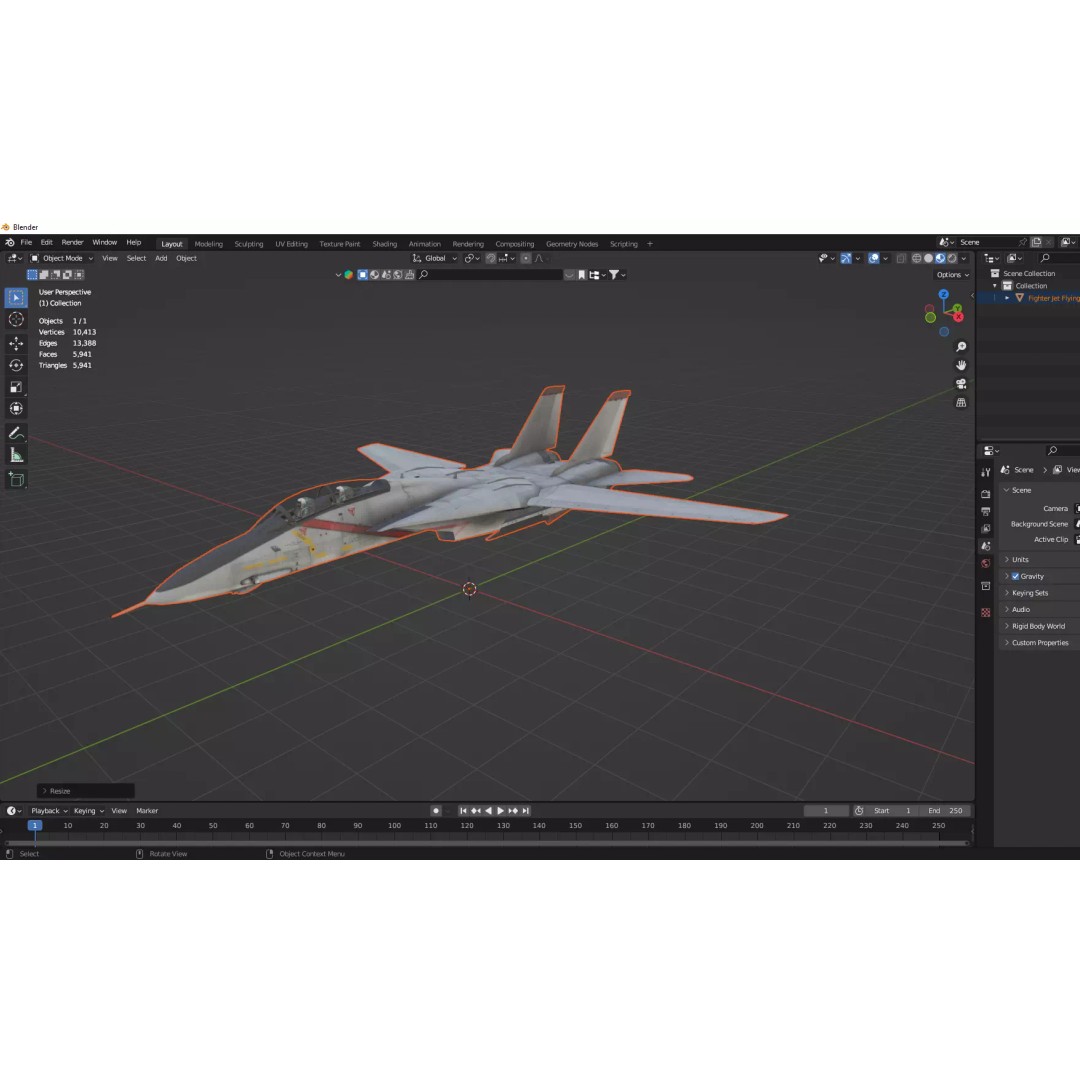The image size is (1080, 1080).
Task: Jump to the timeline start frame button
Action: pos(463,811)
